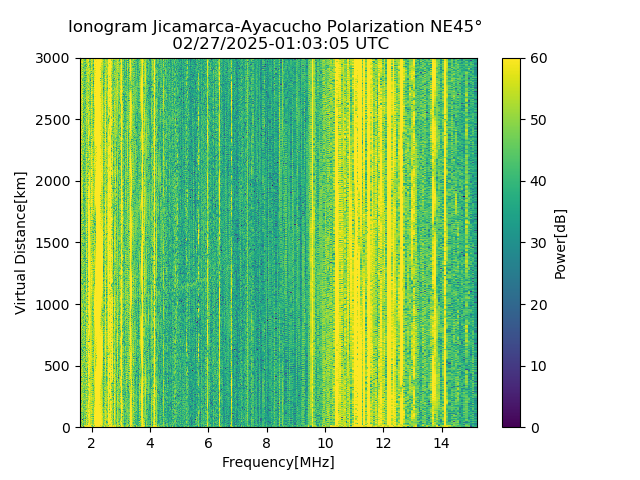The height and width of the screenshot is (480, 640).
Task: Click the bright yellow band near 11 MHz
Action: tap(358, 243)
